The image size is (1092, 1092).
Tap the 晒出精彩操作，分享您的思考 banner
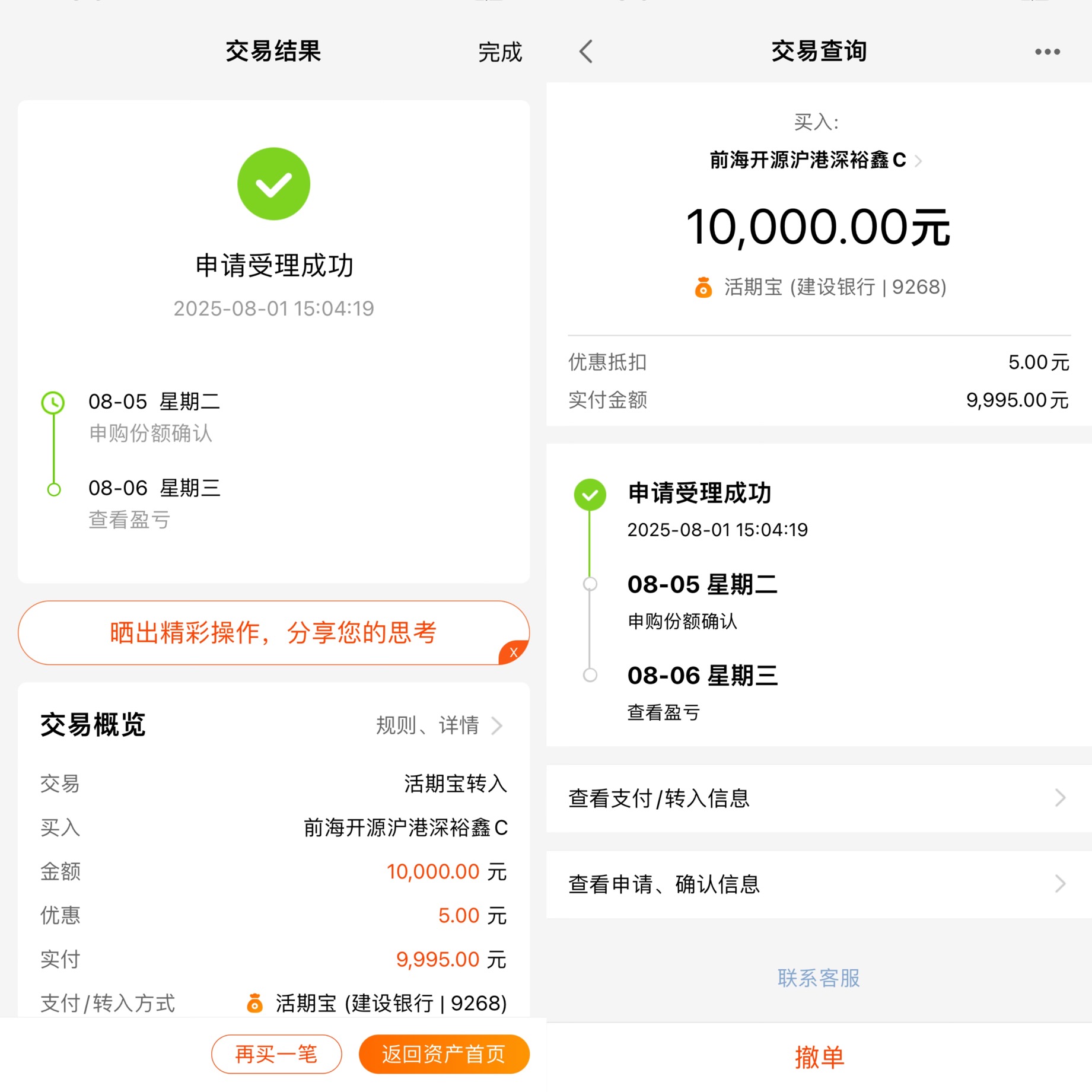coord(273,632)
